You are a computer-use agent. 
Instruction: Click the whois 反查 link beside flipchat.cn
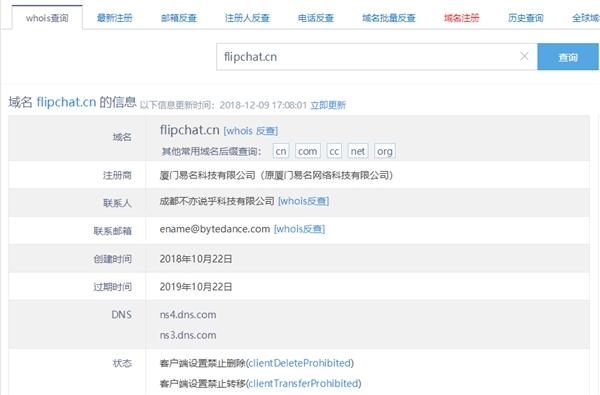tap(251, 131)
